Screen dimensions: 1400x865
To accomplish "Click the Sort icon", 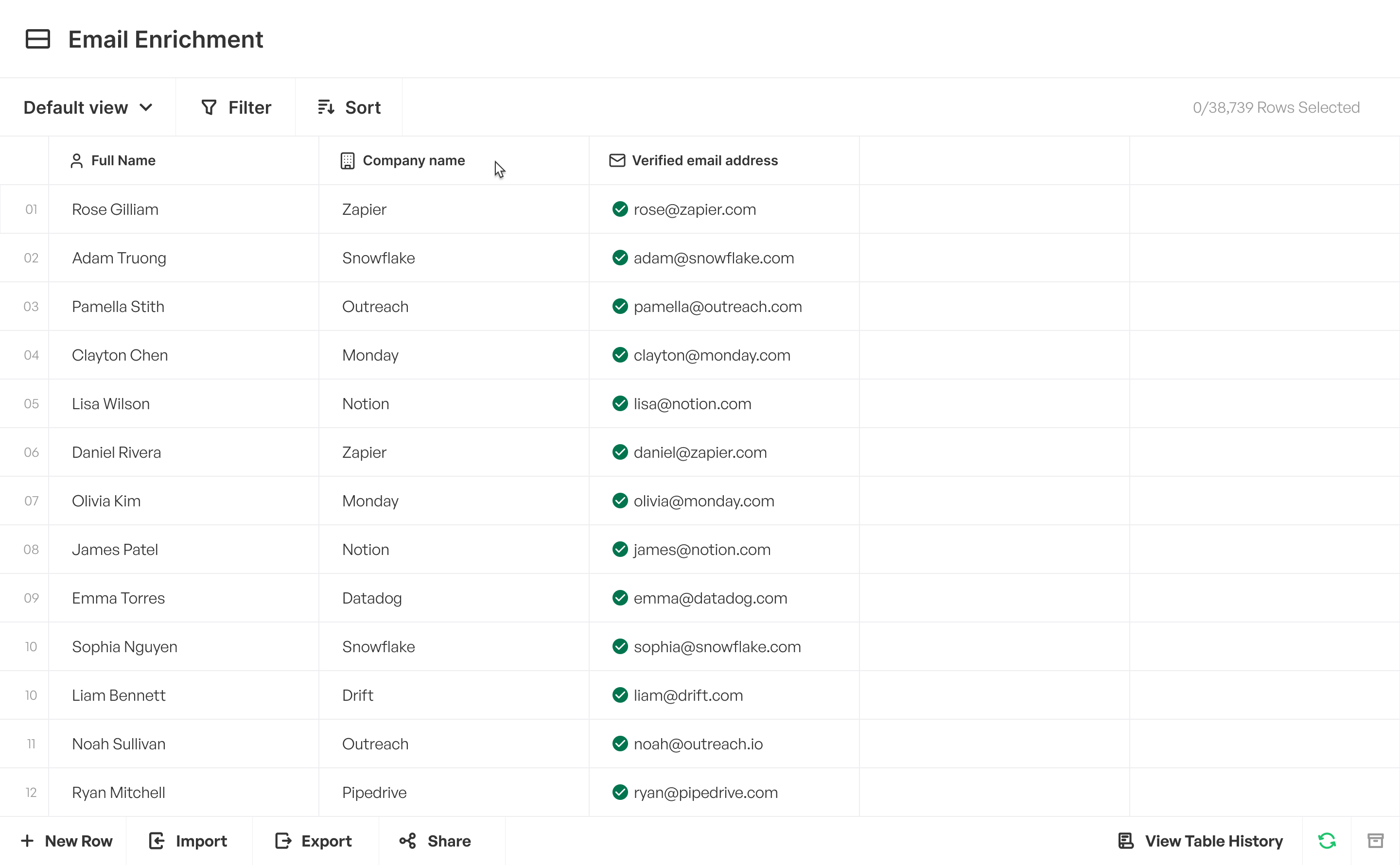I will click(325, 107).
